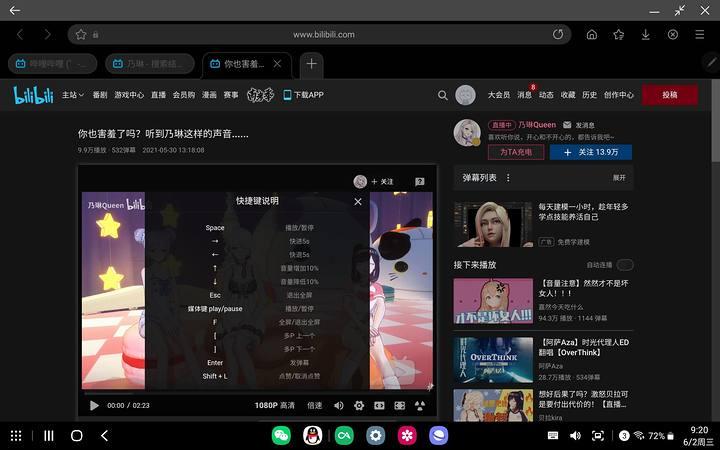Open 漫画 in navigation bar

[209, 95]
